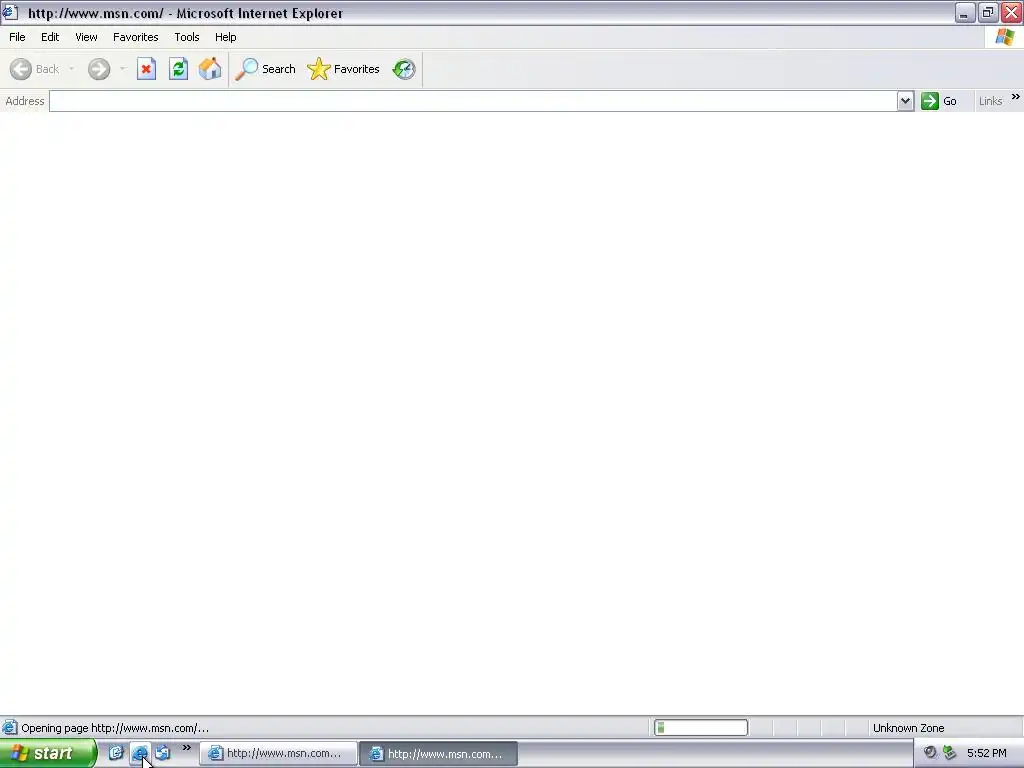
Task: Launch Outlook Express quick launch icon
Action: [x=163, y=753]
